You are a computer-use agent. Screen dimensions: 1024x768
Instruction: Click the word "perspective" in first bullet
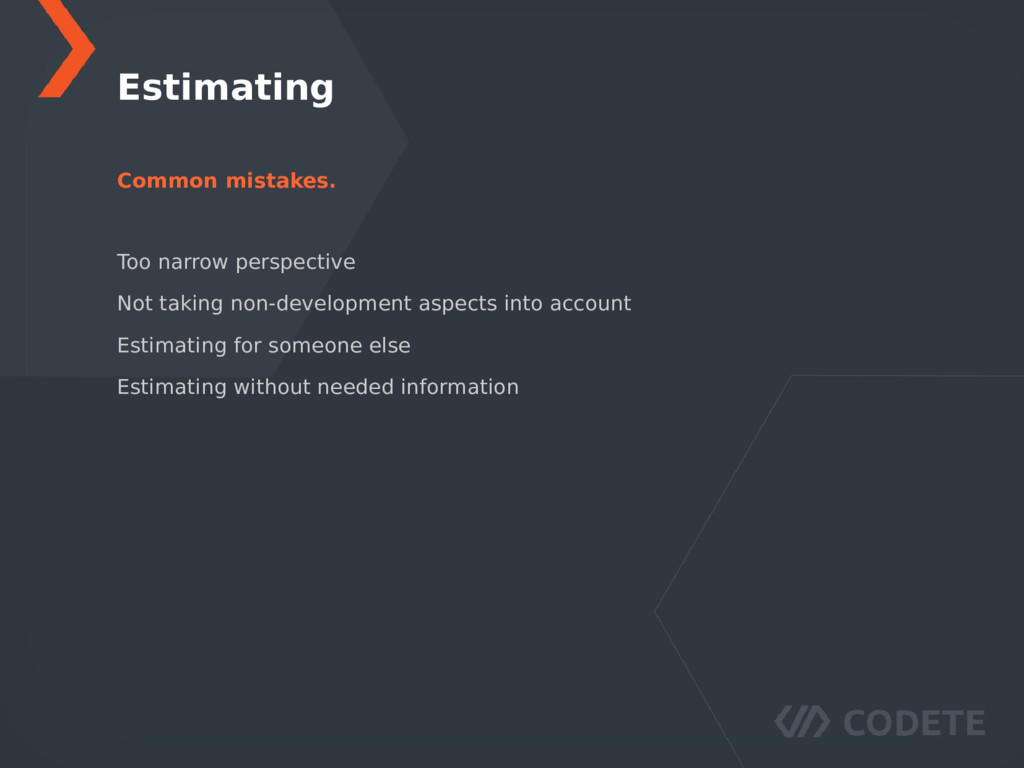[x=295, y=263]
